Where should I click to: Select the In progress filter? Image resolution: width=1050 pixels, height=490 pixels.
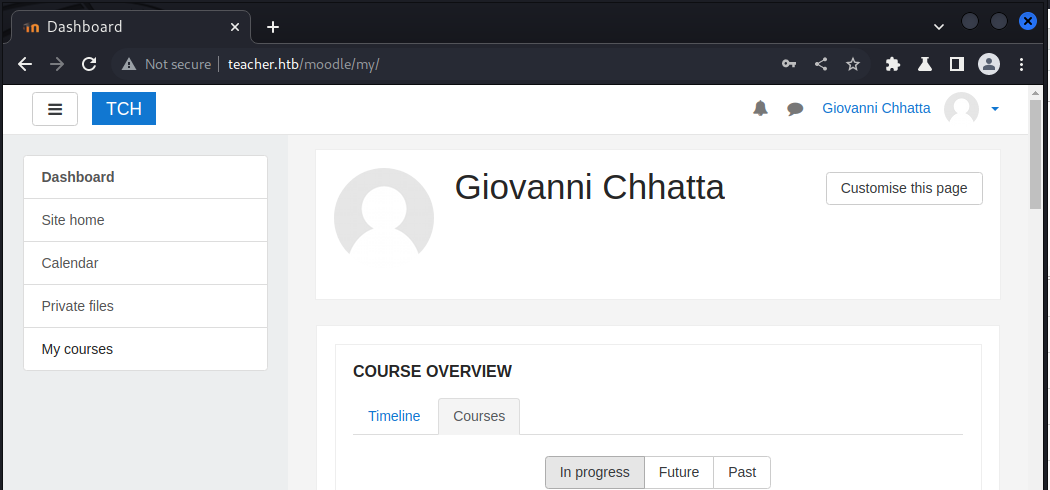[595, 473]
